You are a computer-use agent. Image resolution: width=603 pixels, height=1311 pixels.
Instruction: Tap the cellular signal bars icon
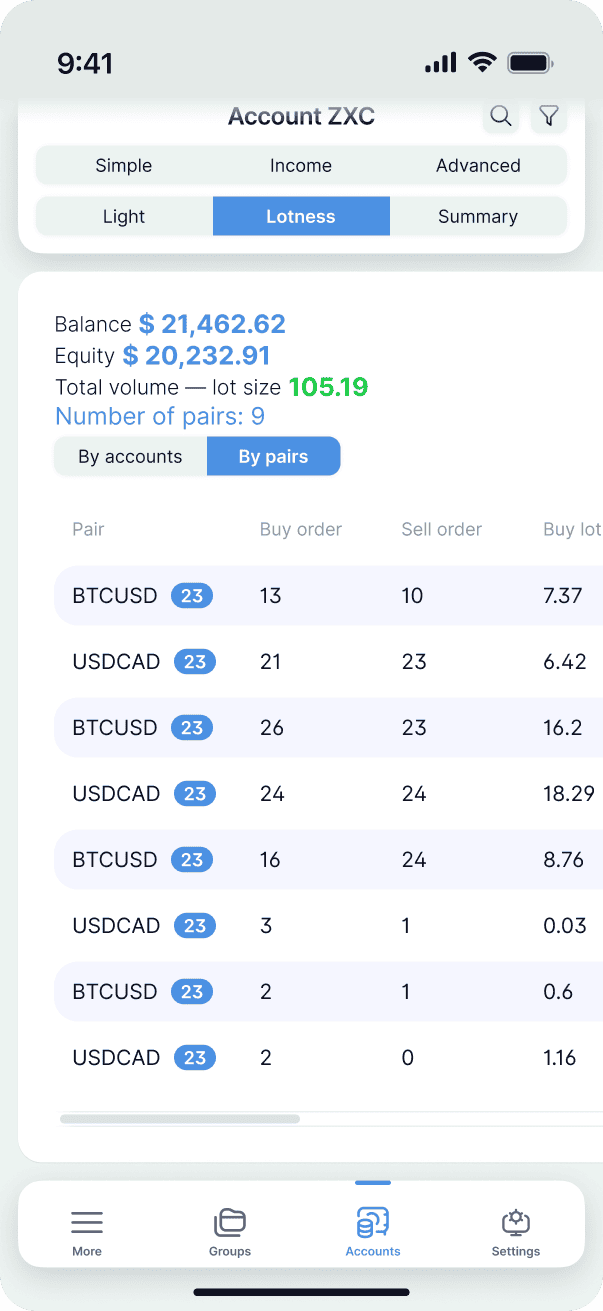440,63
